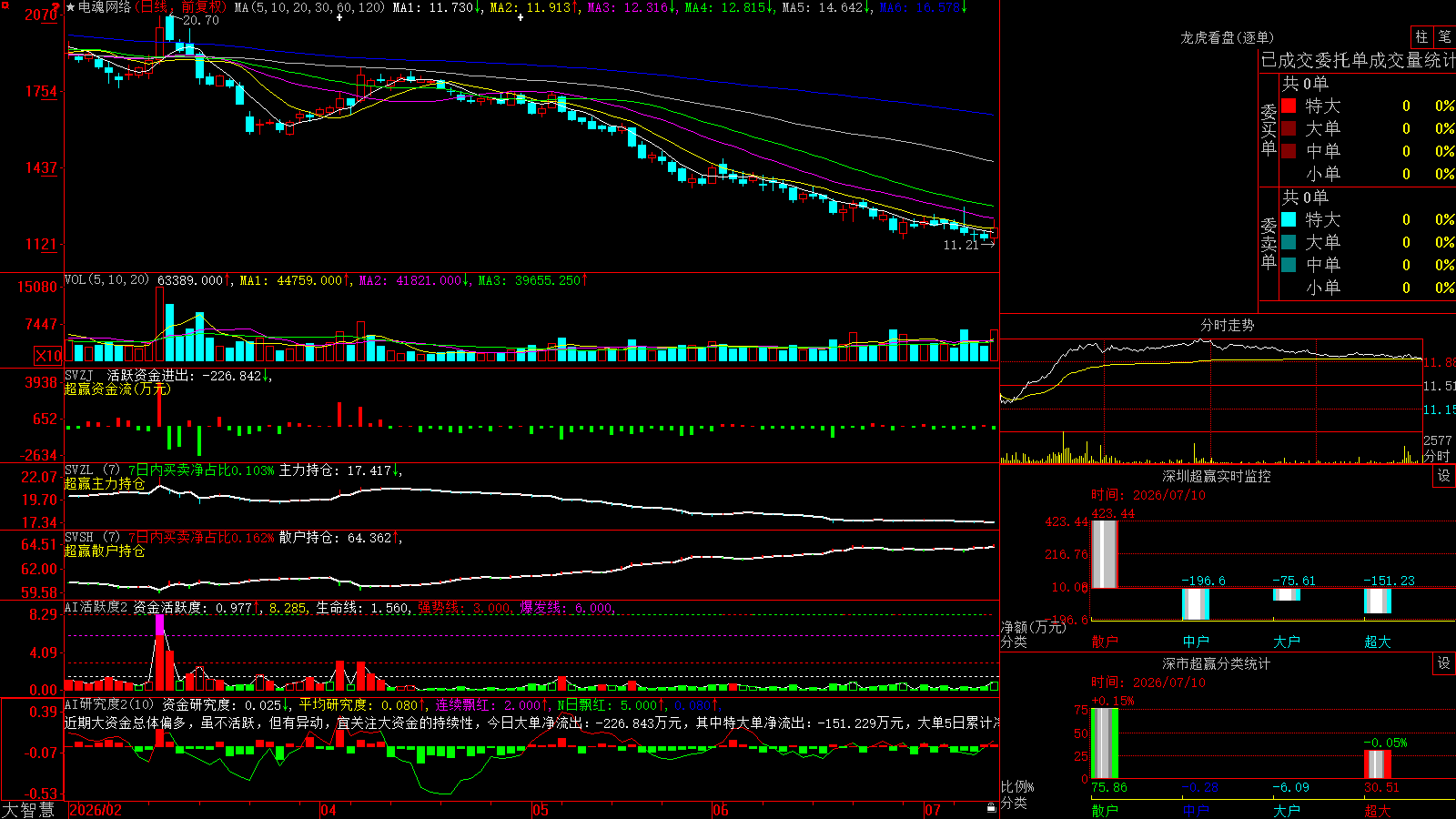
Task: Select 大户 category under 深圳超赢实时监控
Action: click(1287, 642)
